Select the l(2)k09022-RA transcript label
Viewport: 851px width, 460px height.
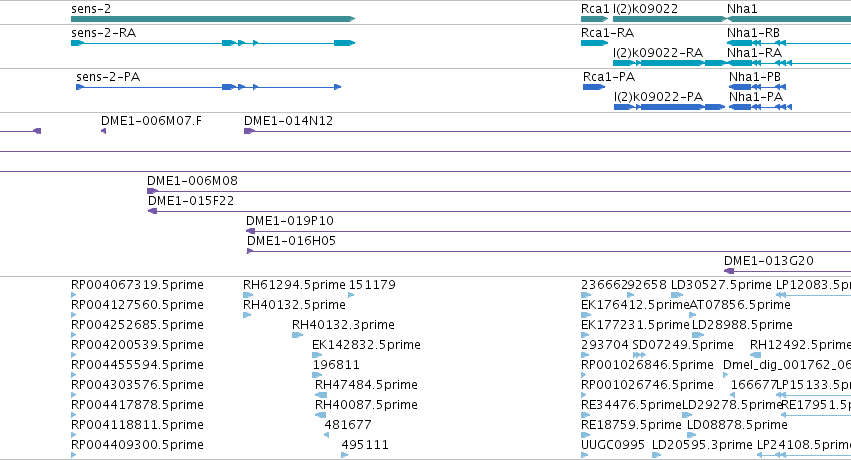658,53
